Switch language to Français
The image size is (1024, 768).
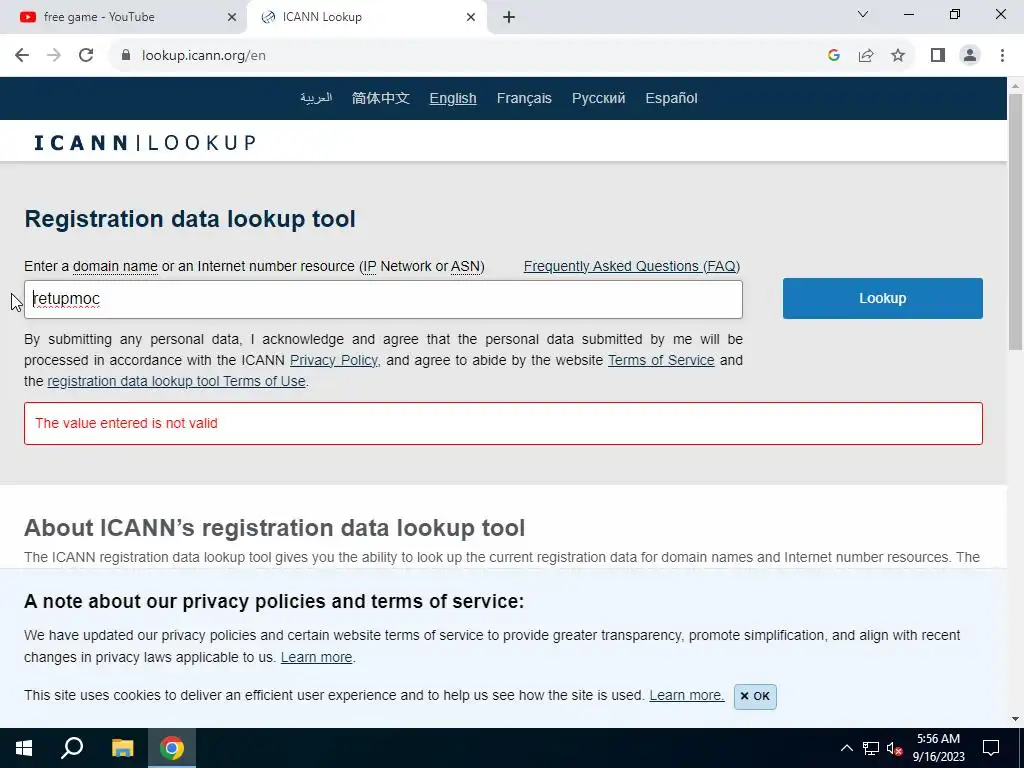[524, 98]
